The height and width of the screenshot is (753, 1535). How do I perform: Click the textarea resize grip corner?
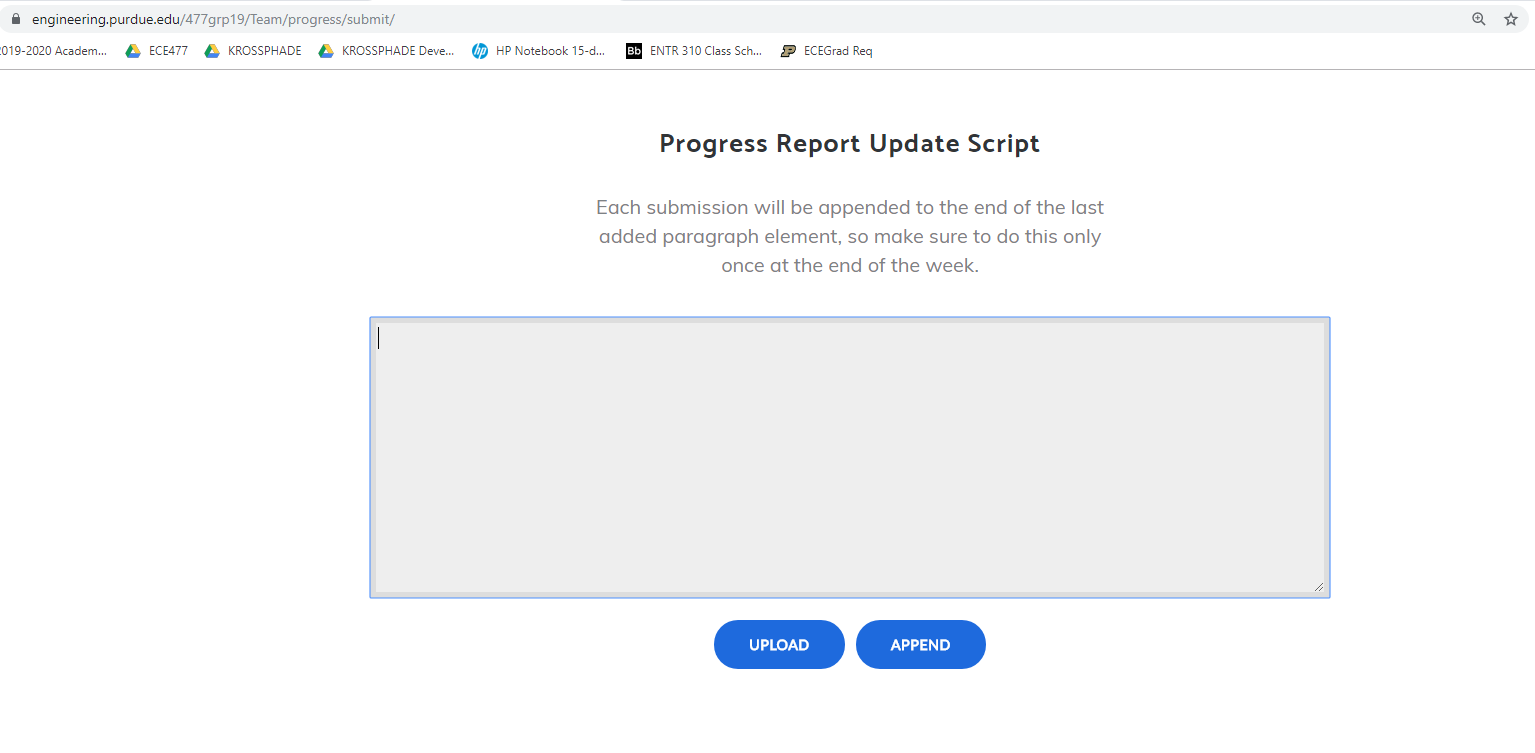1318,587
